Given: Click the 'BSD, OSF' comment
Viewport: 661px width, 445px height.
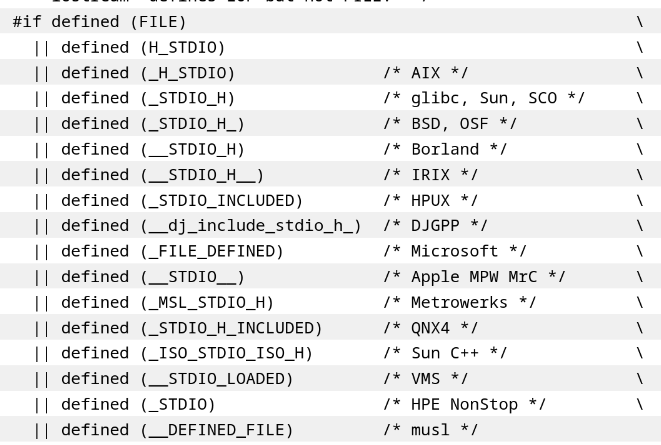Looking at the screenshot, I should point(450,124).
